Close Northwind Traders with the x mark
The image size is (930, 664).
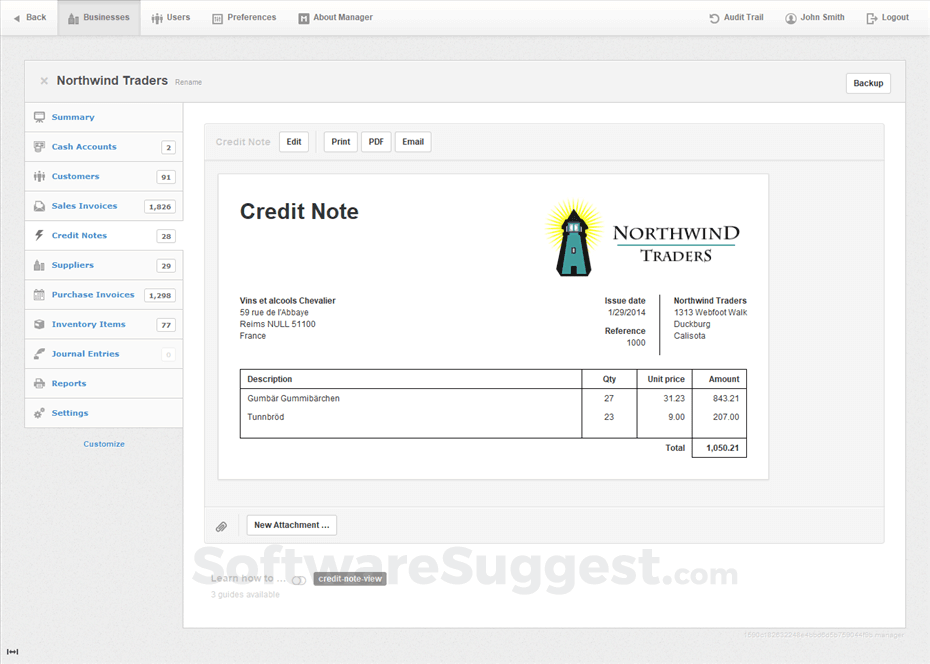coord(44,81)
